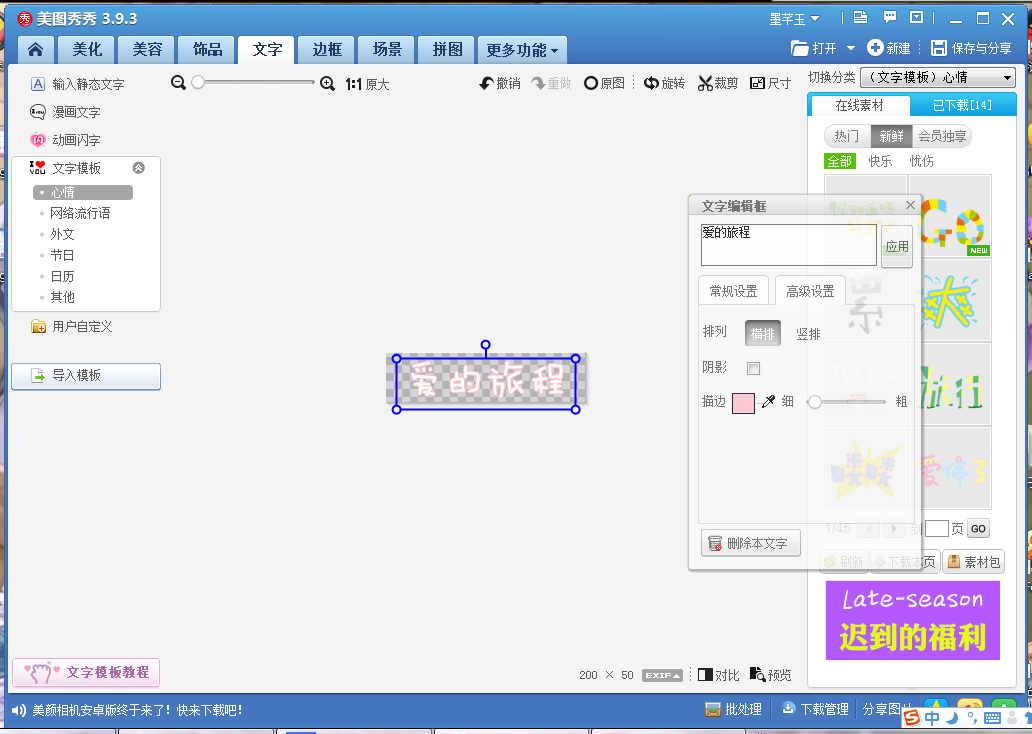Click the stroke thickness slider handle
1032x734 pixels.
[815, 402]
